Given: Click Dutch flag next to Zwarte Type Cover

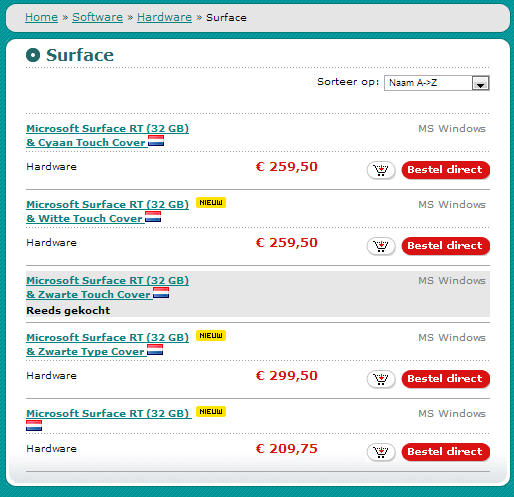Looking at the screenshot, I should (x=155, y=350).
